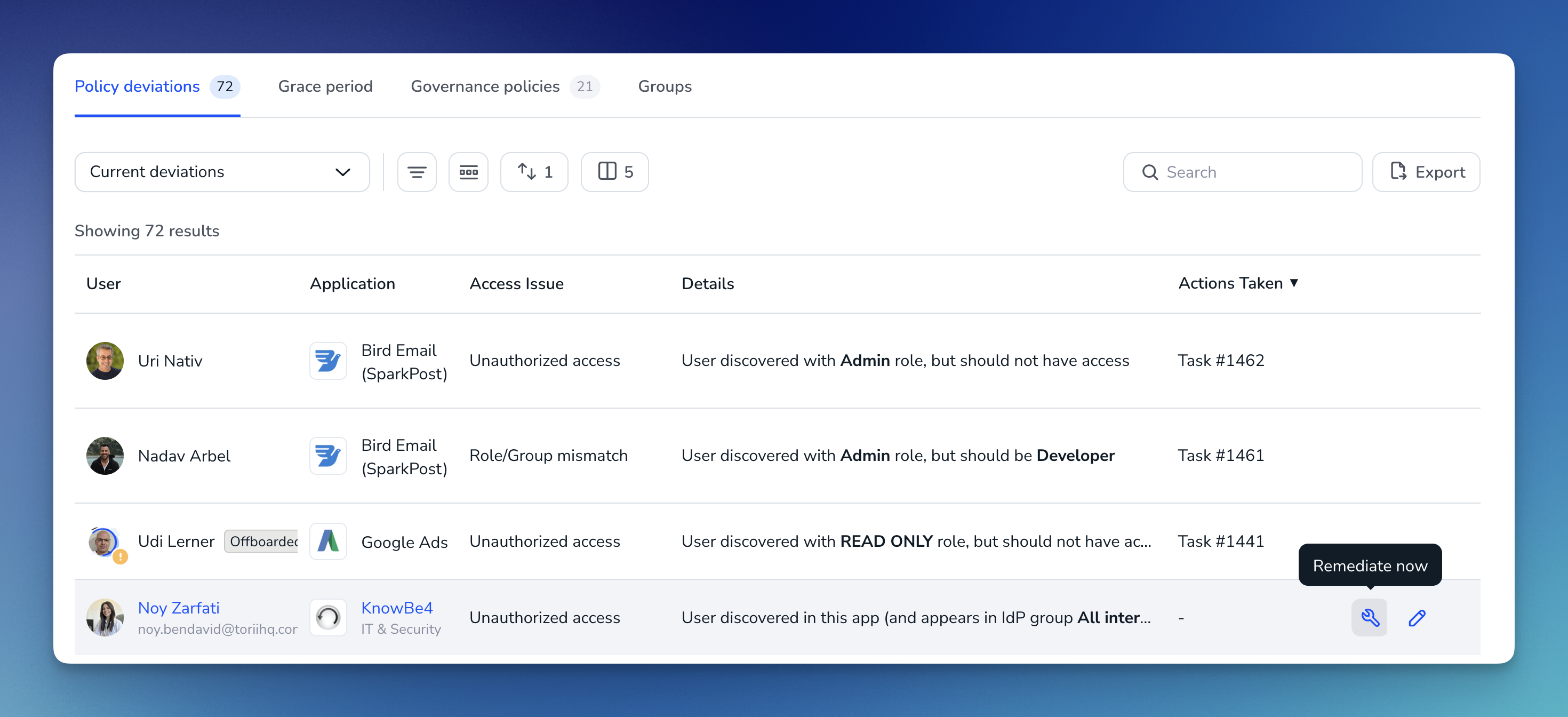Screen dimensions: 1568x717
Task: Open the sort button showing 1
Action: coord(534,172)
